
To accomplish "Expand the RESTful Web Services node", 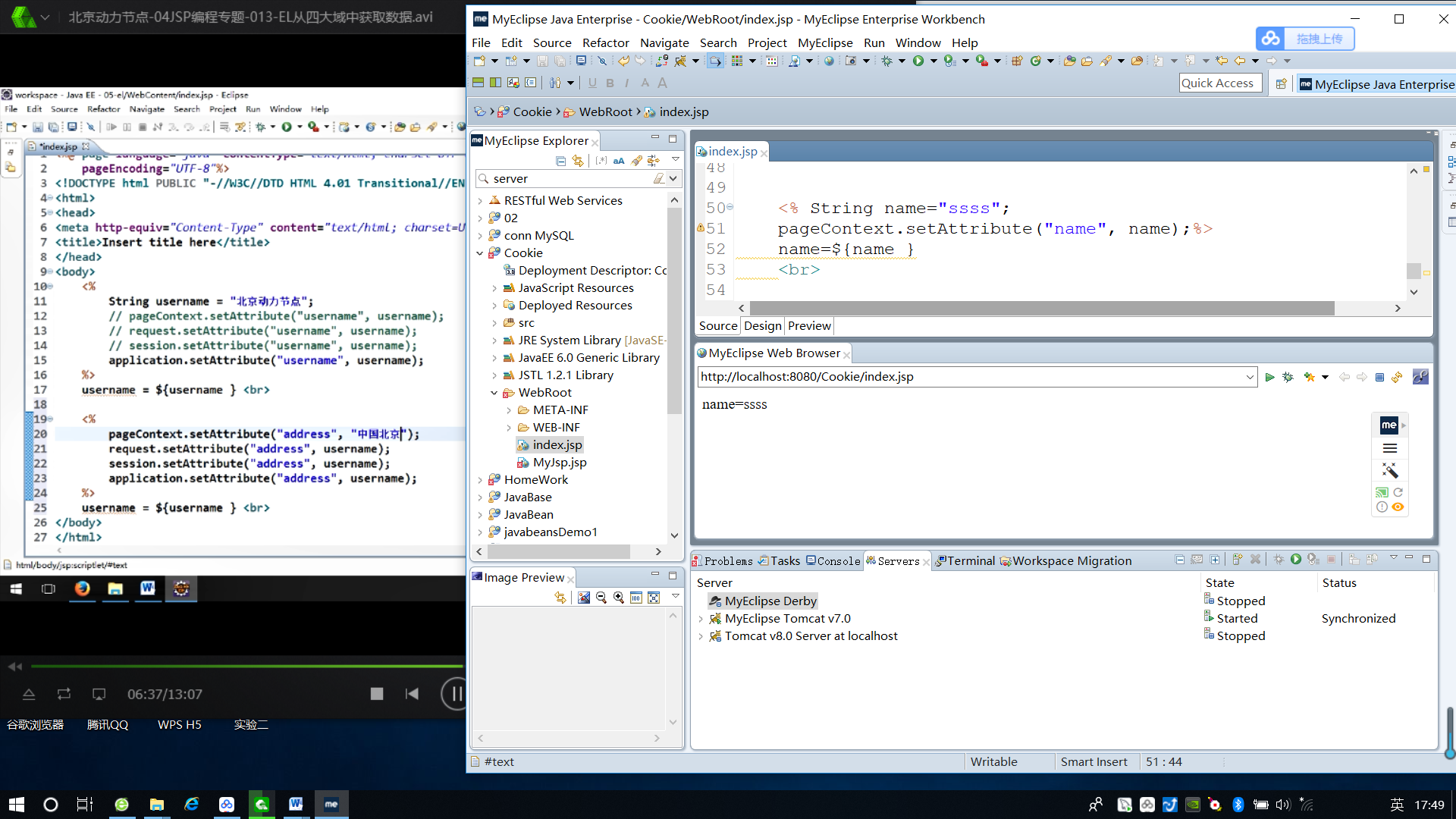I will coord(480,201).
